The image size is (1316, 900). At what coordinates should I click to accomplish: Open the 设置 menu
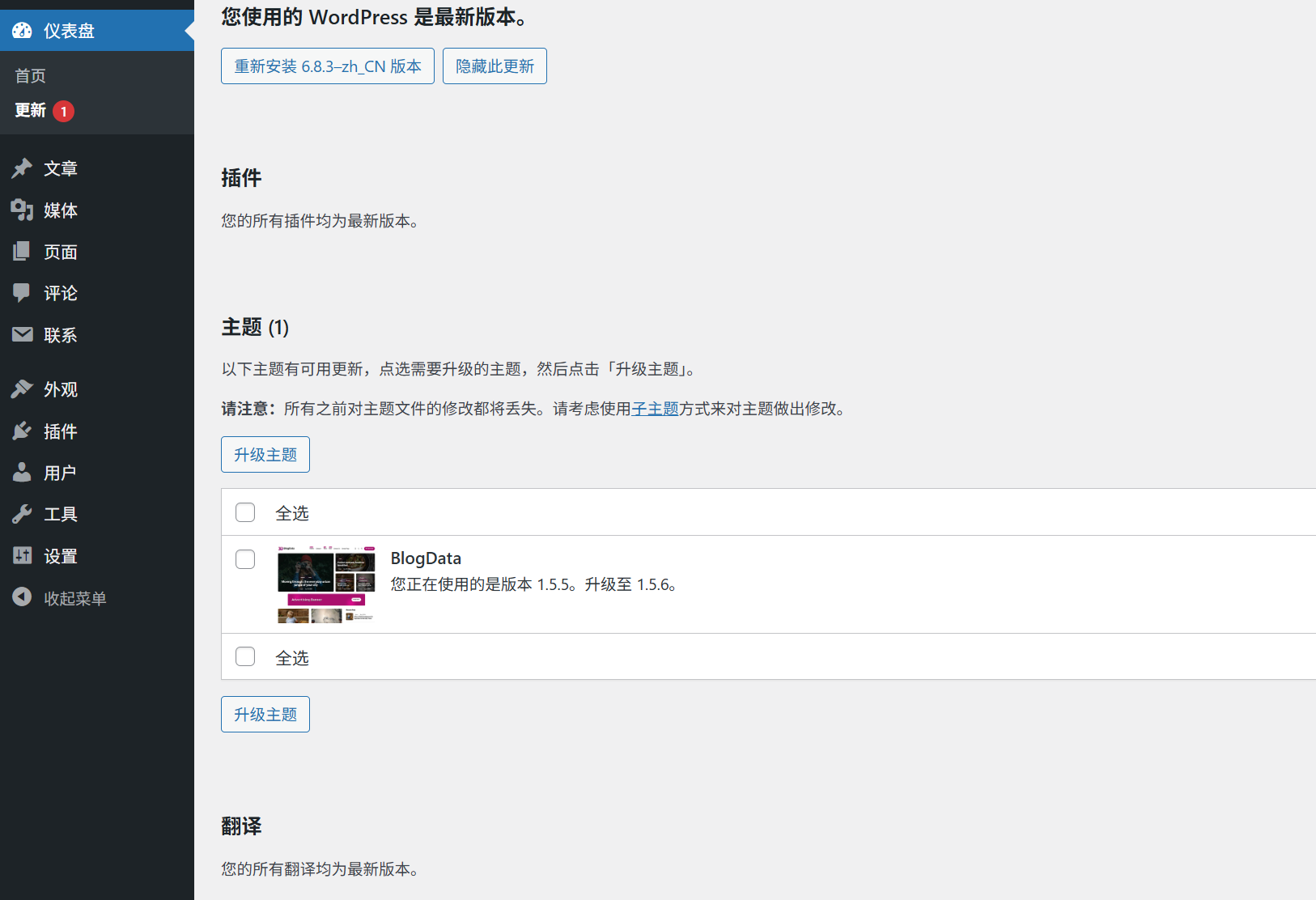tap(97, 556)
